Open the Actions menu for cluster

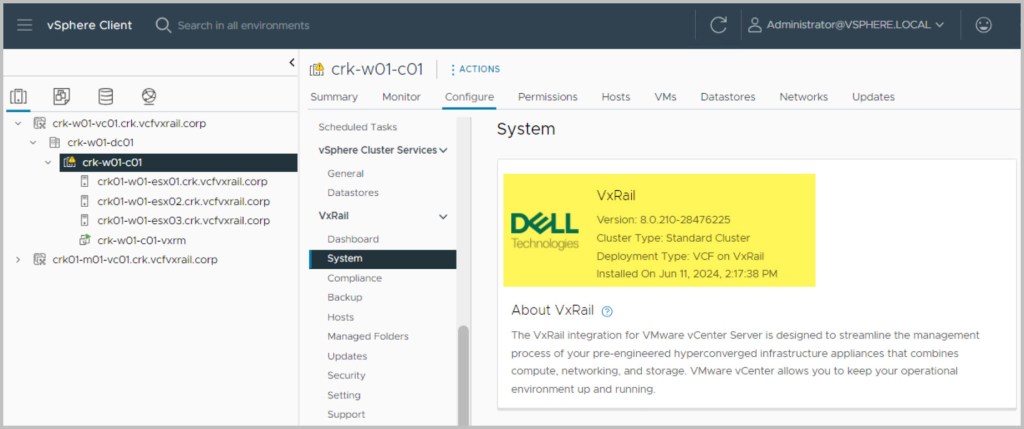(475, 69)
